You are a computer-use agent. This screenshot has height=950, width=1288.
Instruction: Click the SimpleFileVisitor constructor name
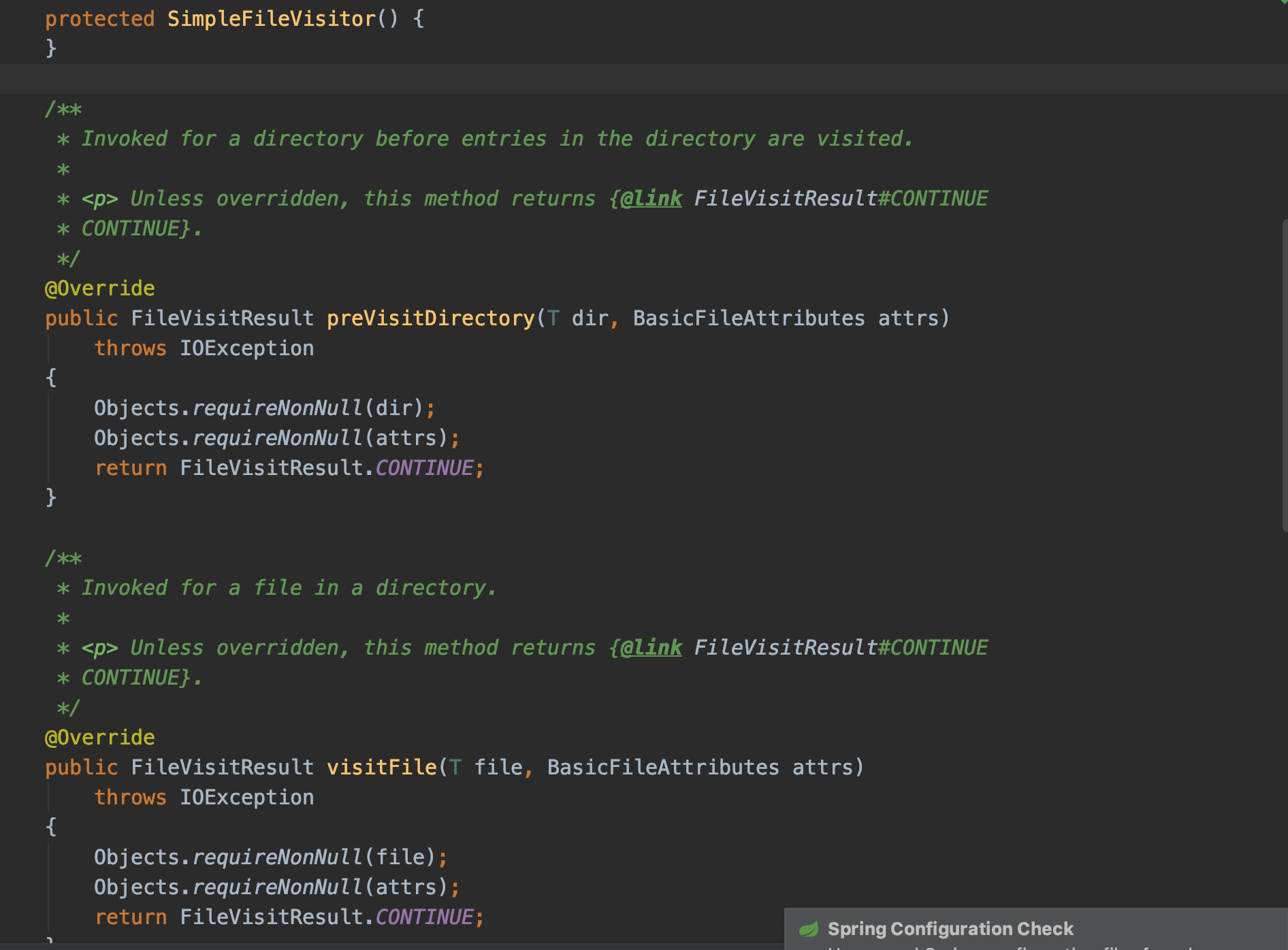tap(271, 18)
